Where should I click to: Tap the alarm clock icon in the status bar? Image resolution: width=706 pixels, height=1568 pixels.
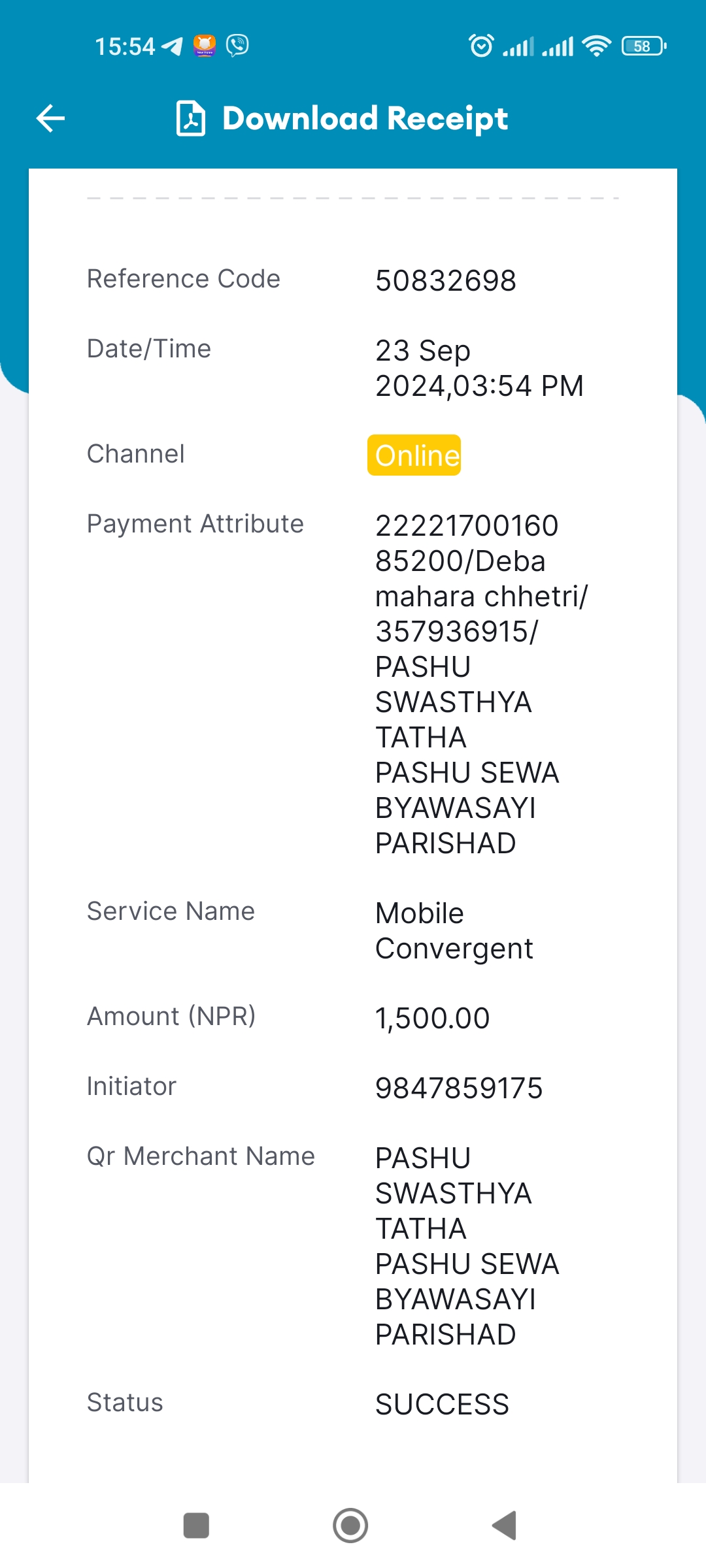482,46
